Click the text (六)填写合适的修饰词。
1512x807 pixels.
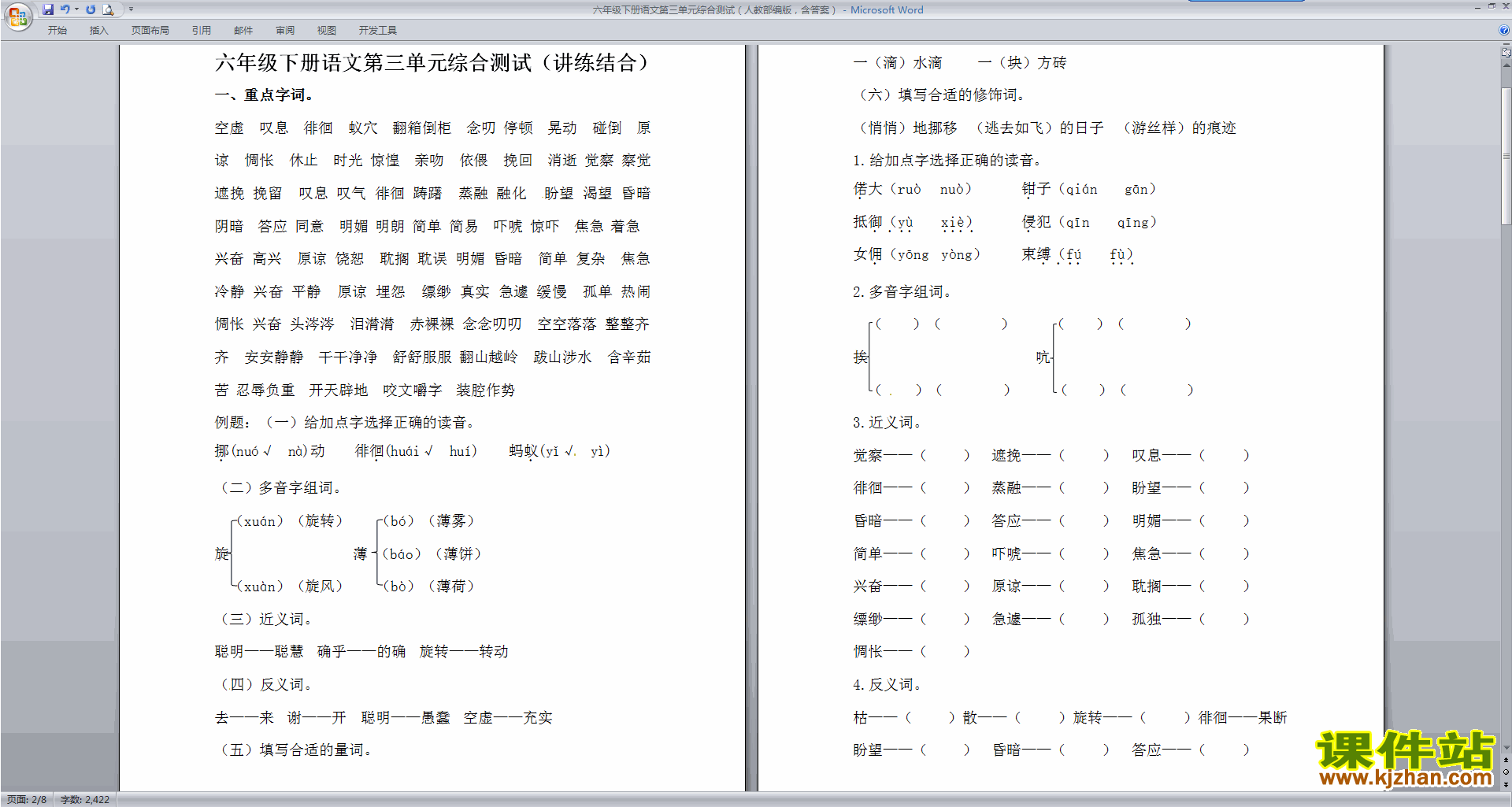click(940, 95)
